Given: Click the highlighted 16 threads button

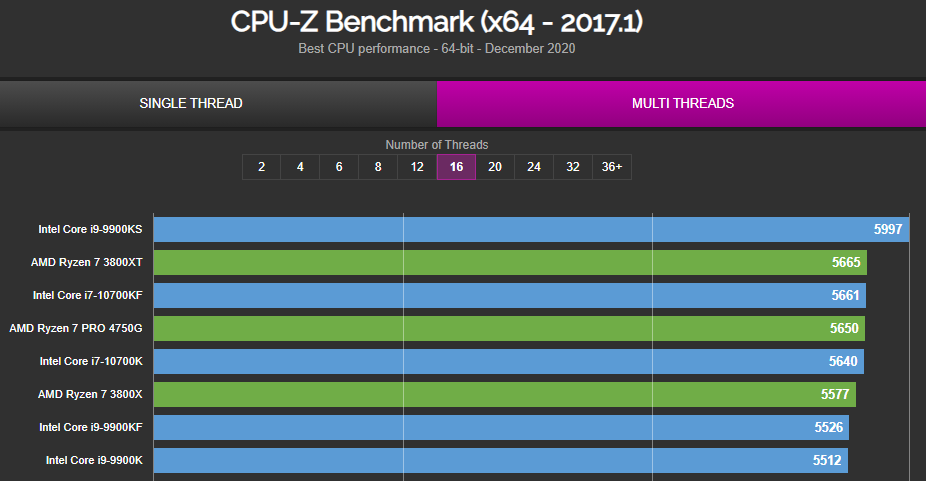Looking at the screenshot, I should pos(456,167).
